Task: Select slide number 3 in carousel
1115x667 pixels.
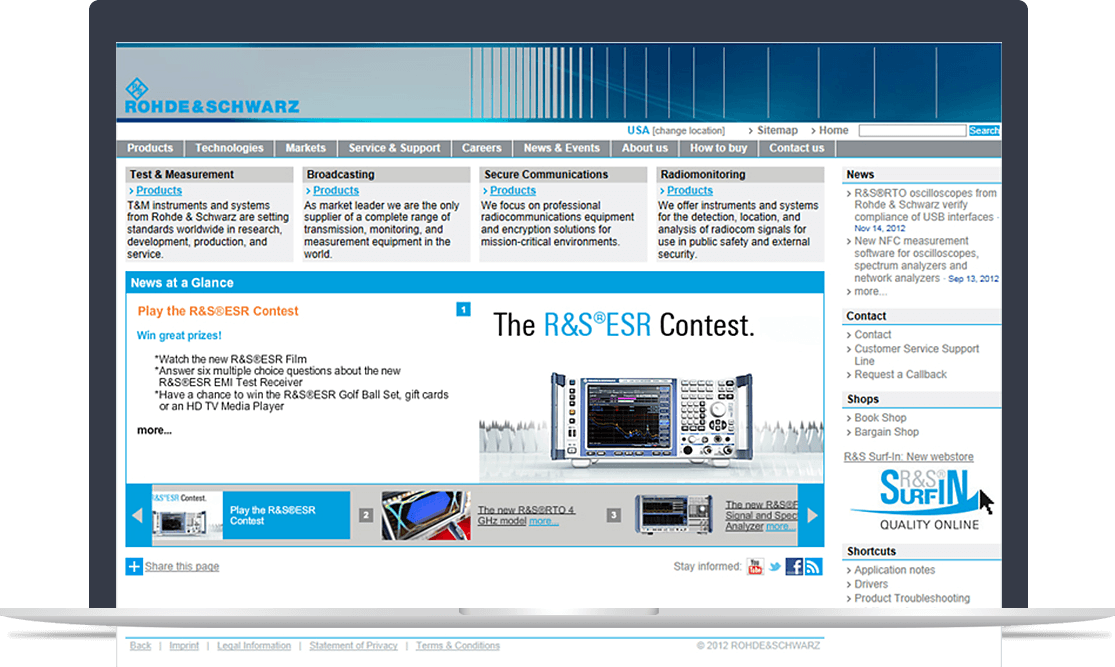Action: tap(613, 516)
